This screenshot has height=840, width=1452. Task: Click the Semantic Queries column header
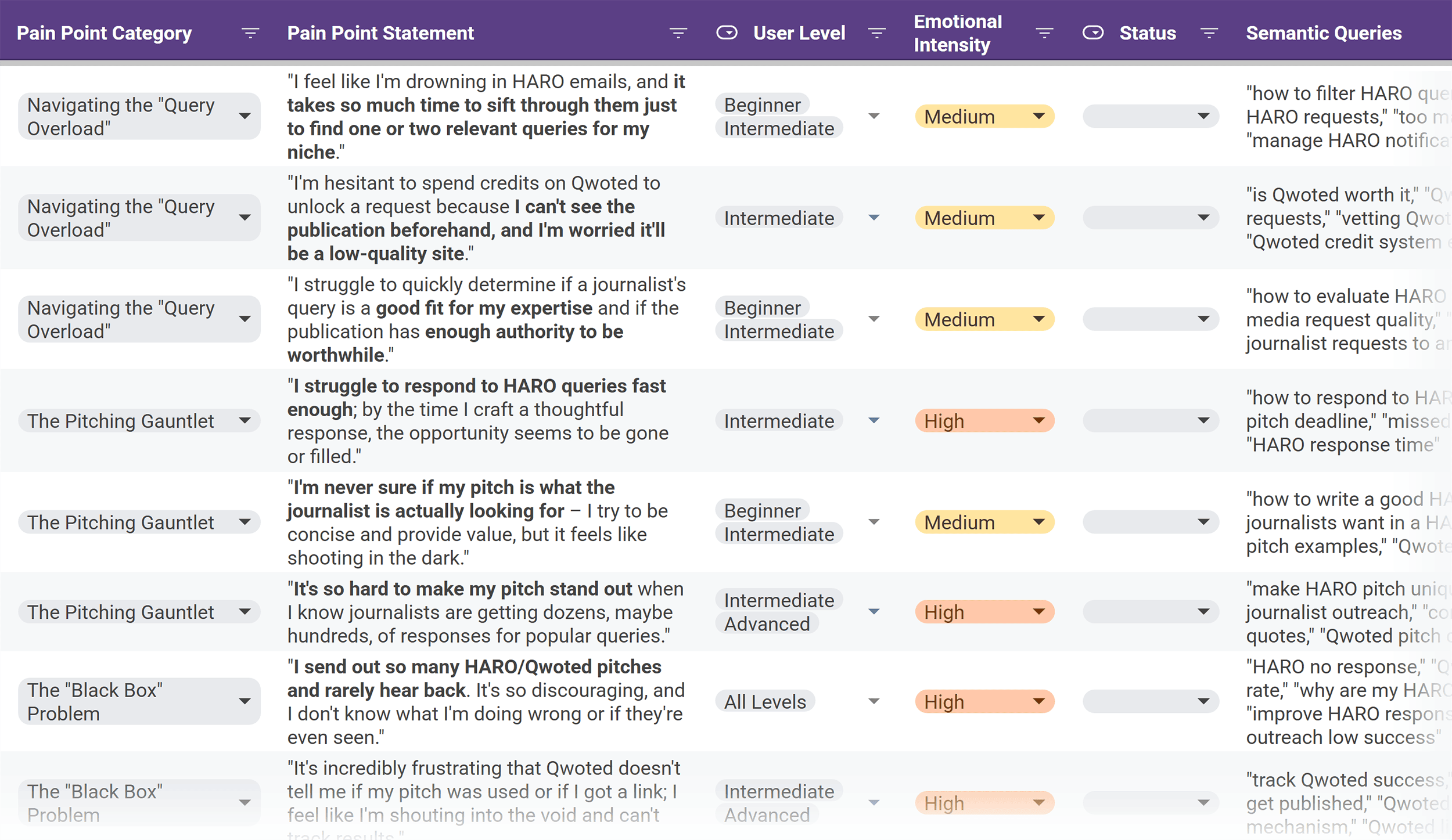[x=1323, y=33]
